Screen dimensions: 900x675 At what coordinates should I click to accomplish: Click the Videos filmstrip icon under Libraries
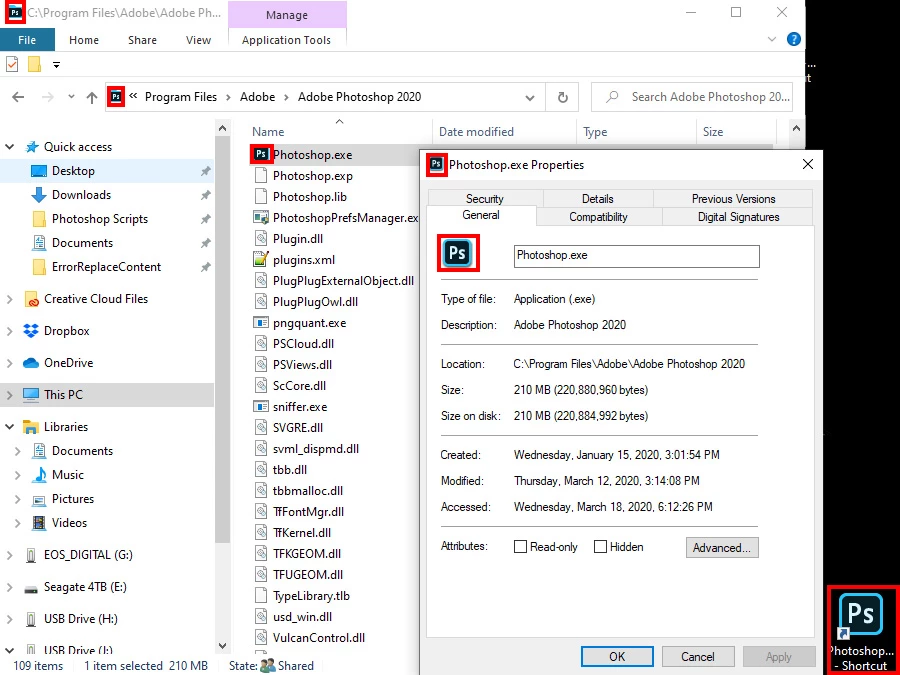click(x=39, y=522)
